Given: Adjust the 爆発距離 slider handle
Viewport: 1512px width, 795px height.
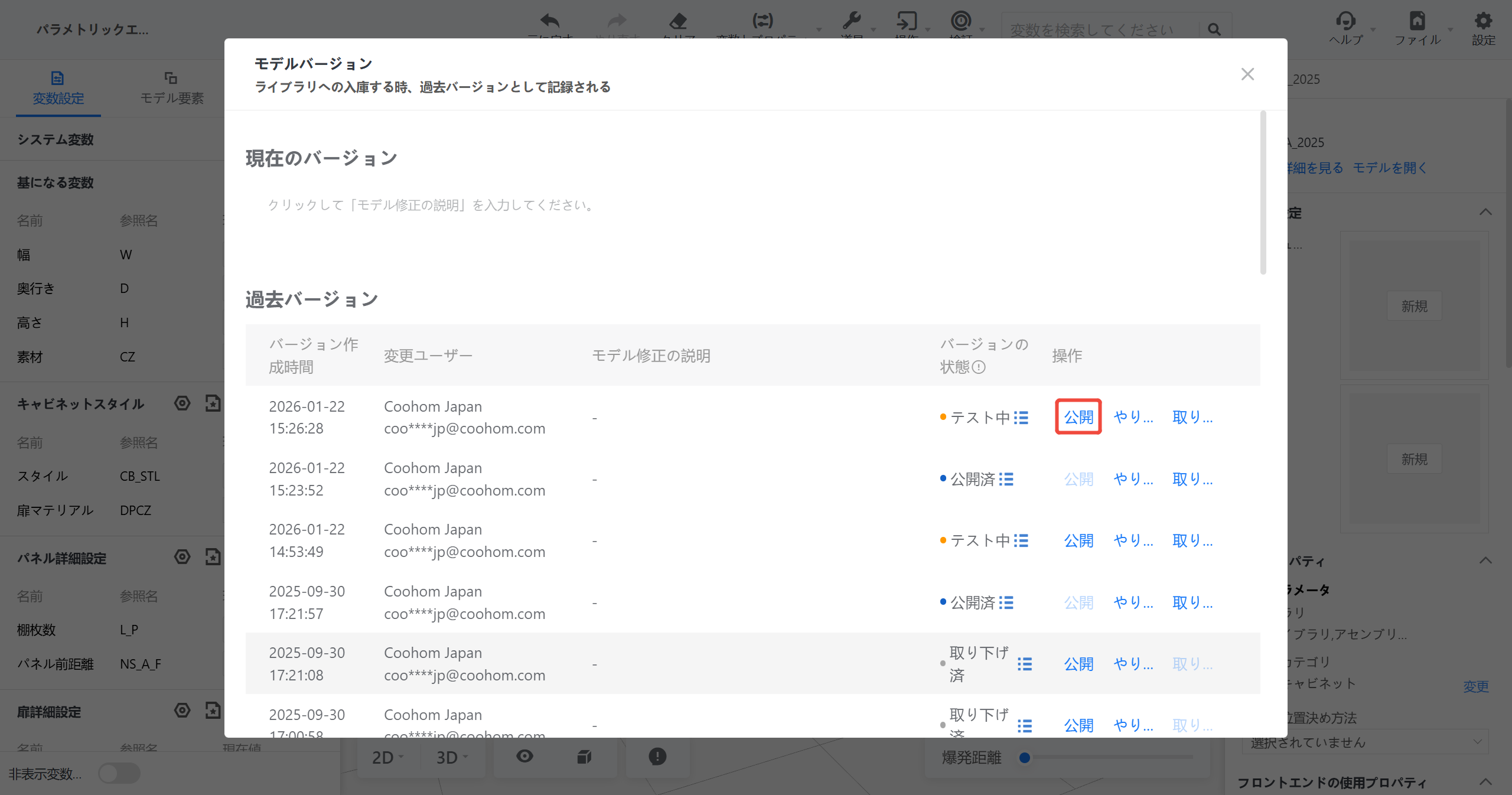Looking at the screenshot, I should [x=1025, y=757].
